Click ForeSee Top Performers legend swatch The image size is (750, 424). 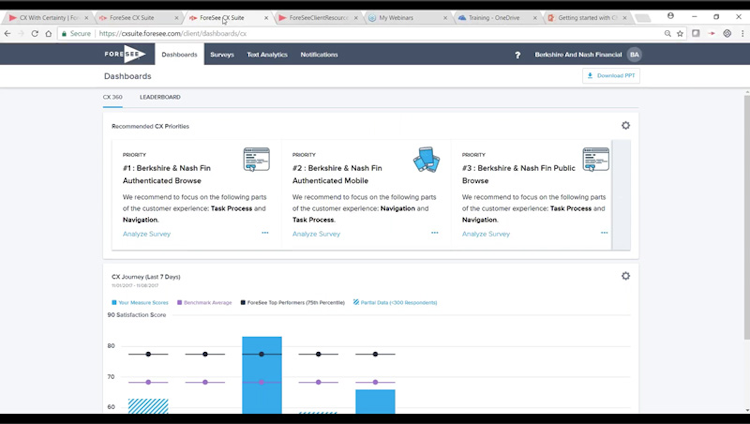[x=243, y=302]
